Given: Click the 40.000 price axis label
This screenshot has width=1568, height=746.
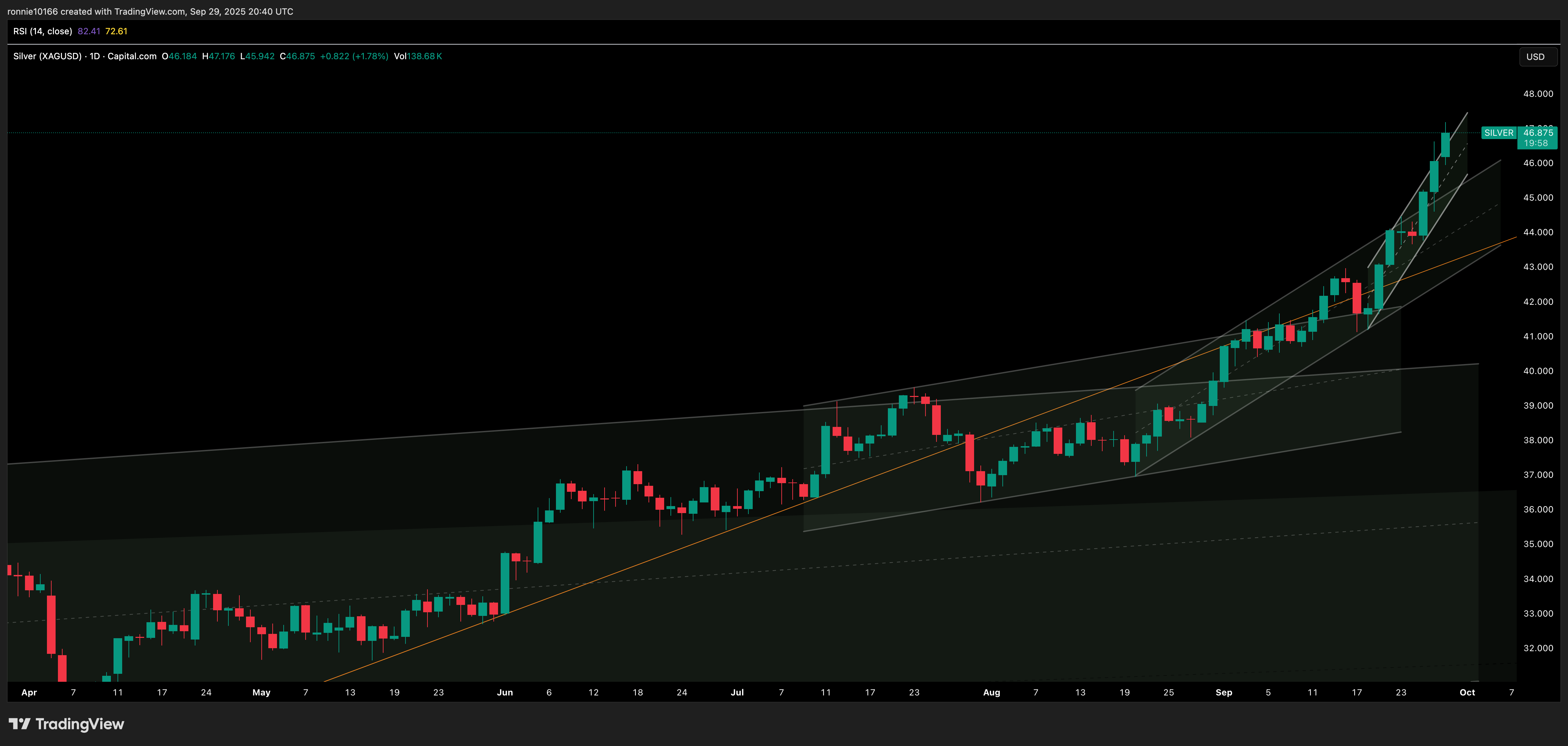Looking at the screenshot, I should coord(1538,371).
